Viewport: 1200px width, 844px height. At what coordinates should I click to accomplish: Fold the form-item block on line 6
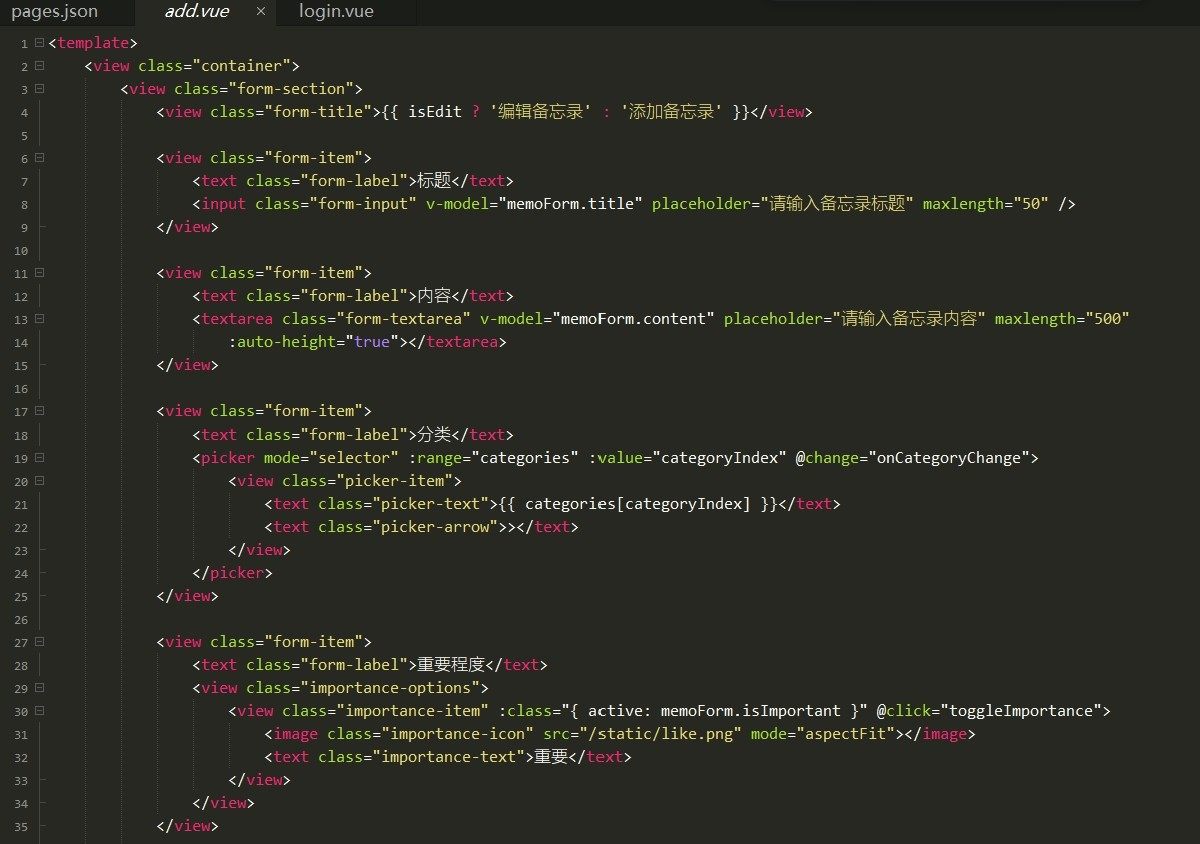pyautogui.click(x=39, y=158)
